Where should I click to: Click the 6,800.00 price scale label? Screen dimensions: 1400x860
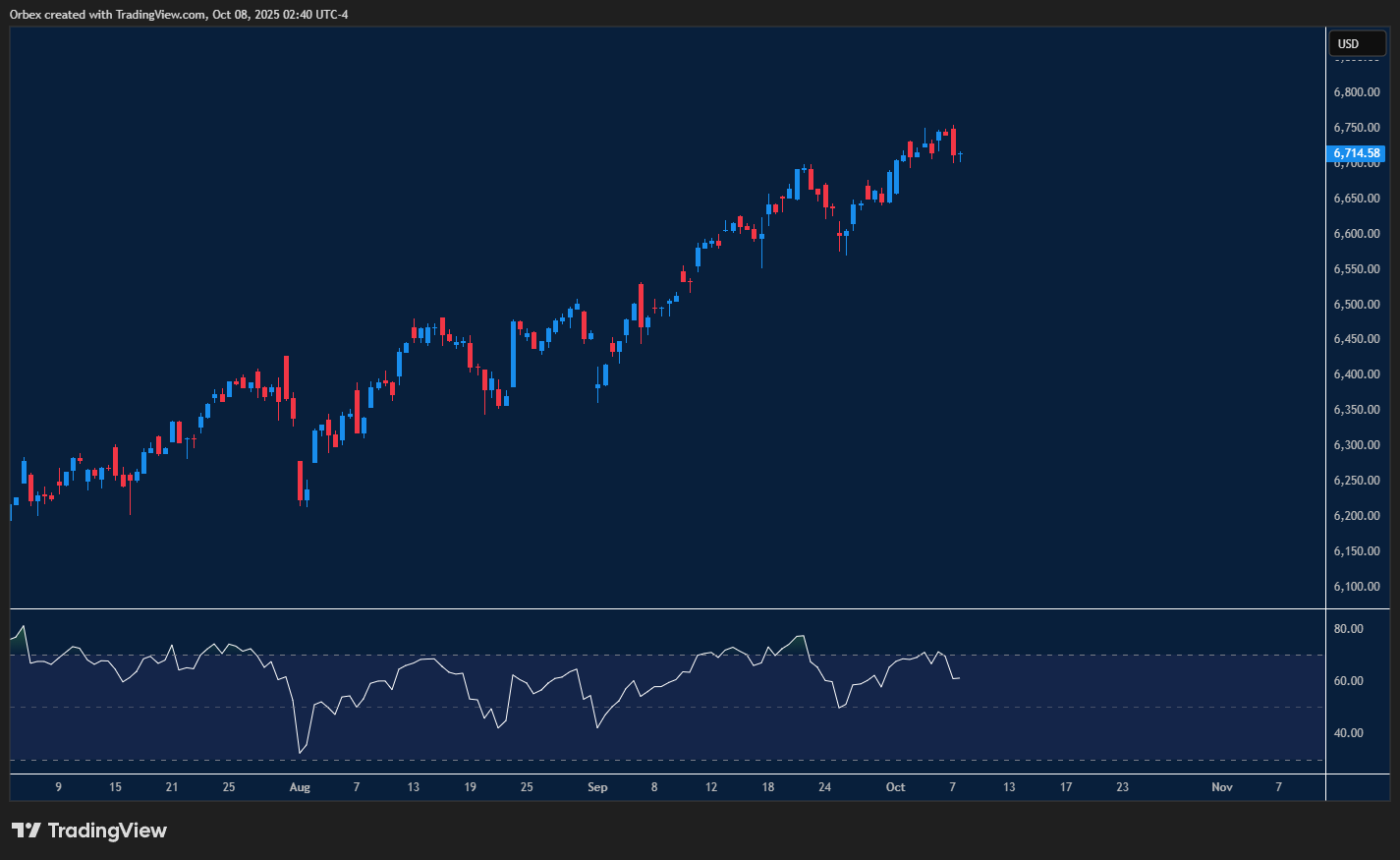[x=1356, y=92]
